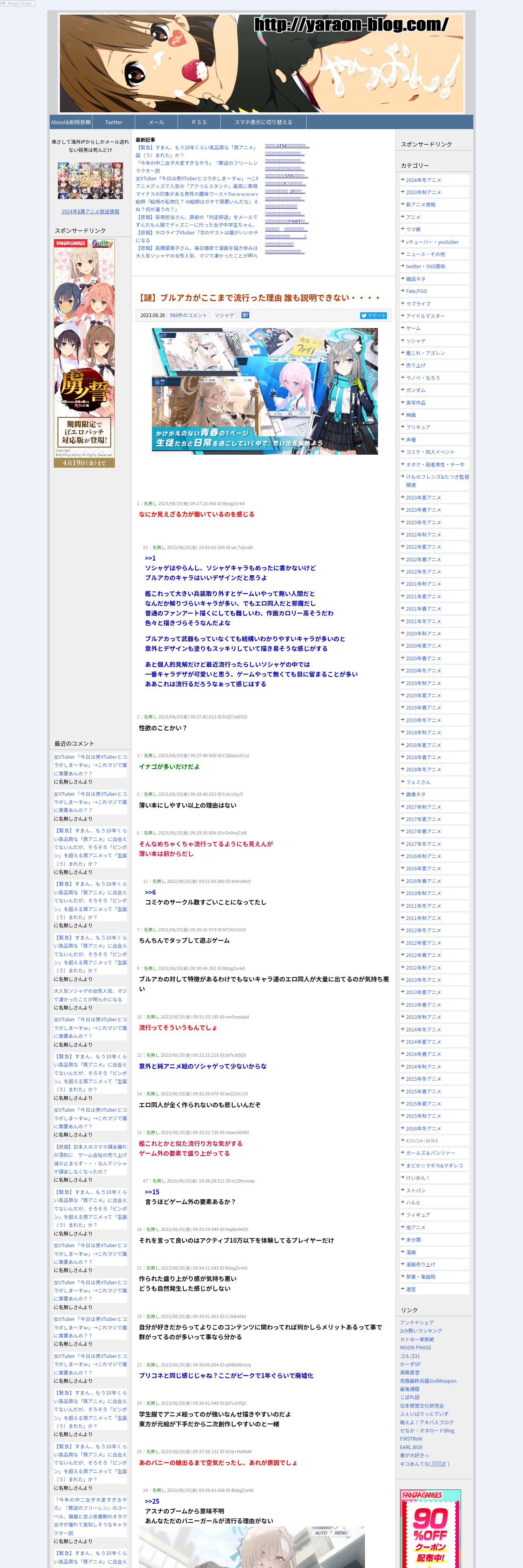Open category けいおん!
Screen dimensions: 523x1568
point(418,1178)
